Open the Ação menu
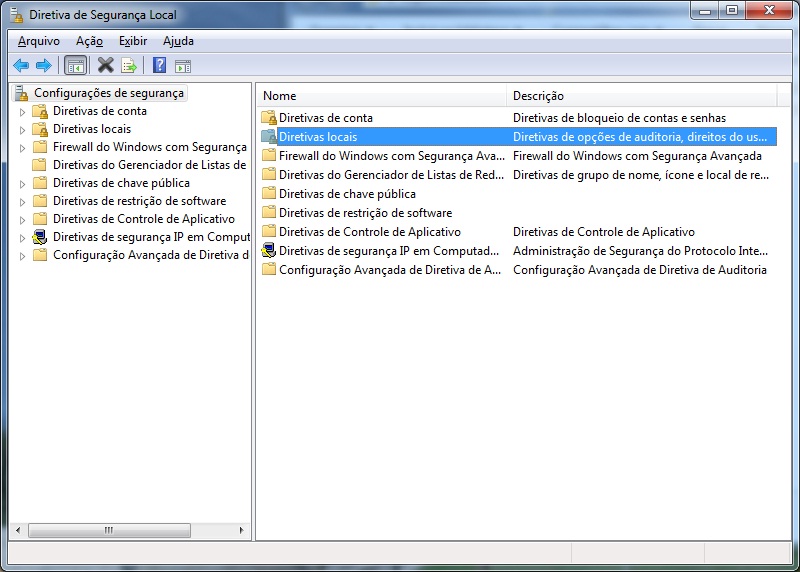 [89, 41]
